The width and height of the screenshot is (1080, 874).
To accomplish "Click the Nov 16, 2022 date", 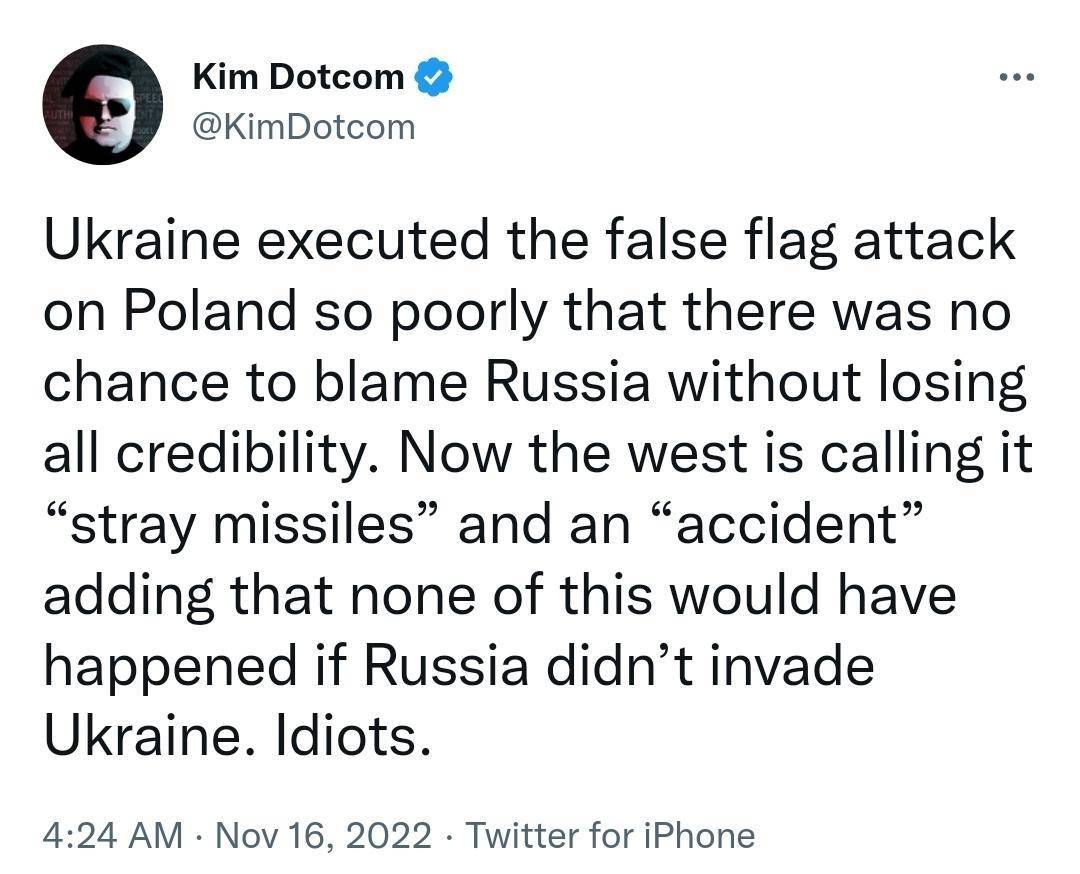I will [x=324, y=835].
